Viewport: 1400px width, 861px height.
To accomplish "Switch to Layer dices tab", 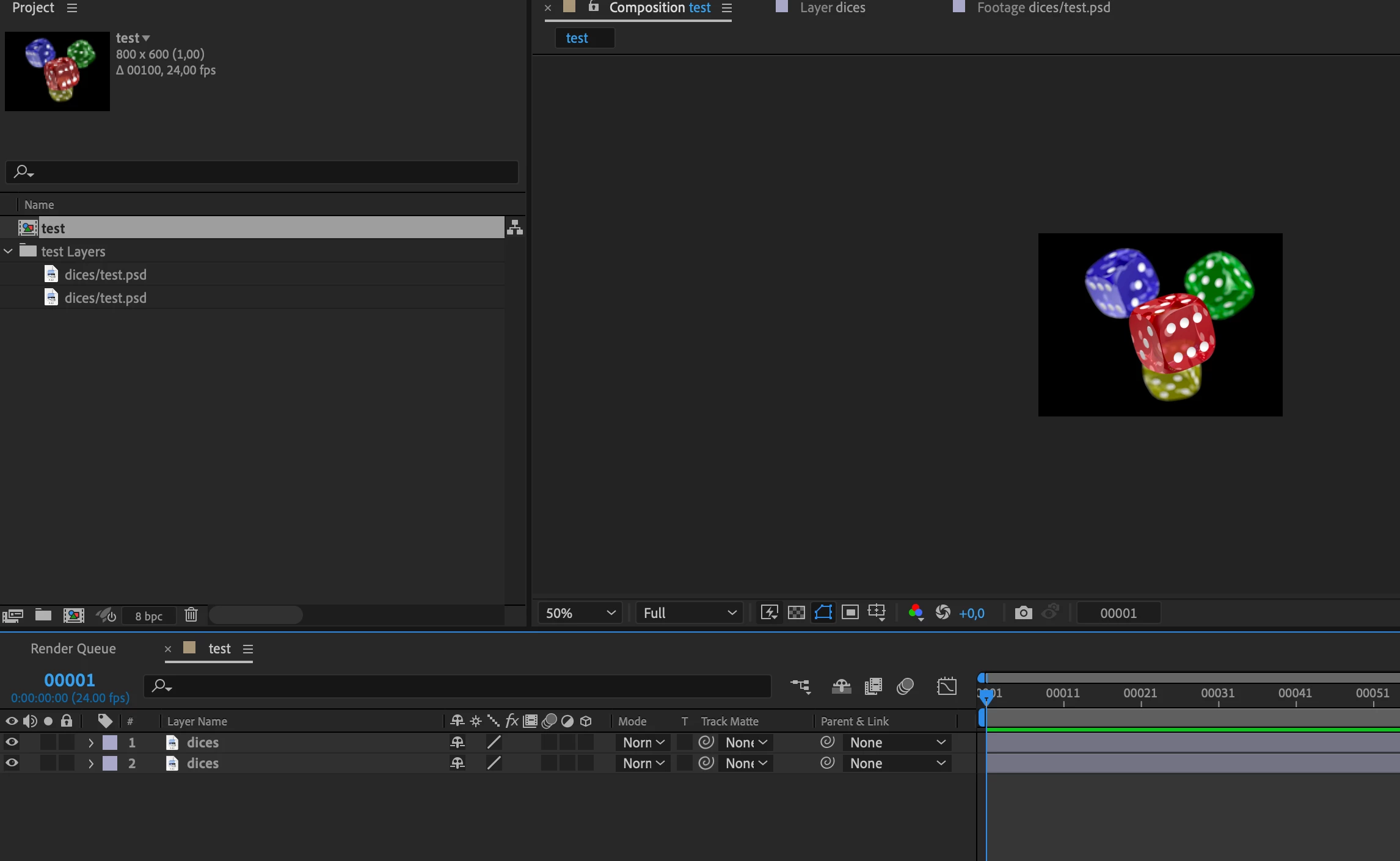I will point(832,8).
